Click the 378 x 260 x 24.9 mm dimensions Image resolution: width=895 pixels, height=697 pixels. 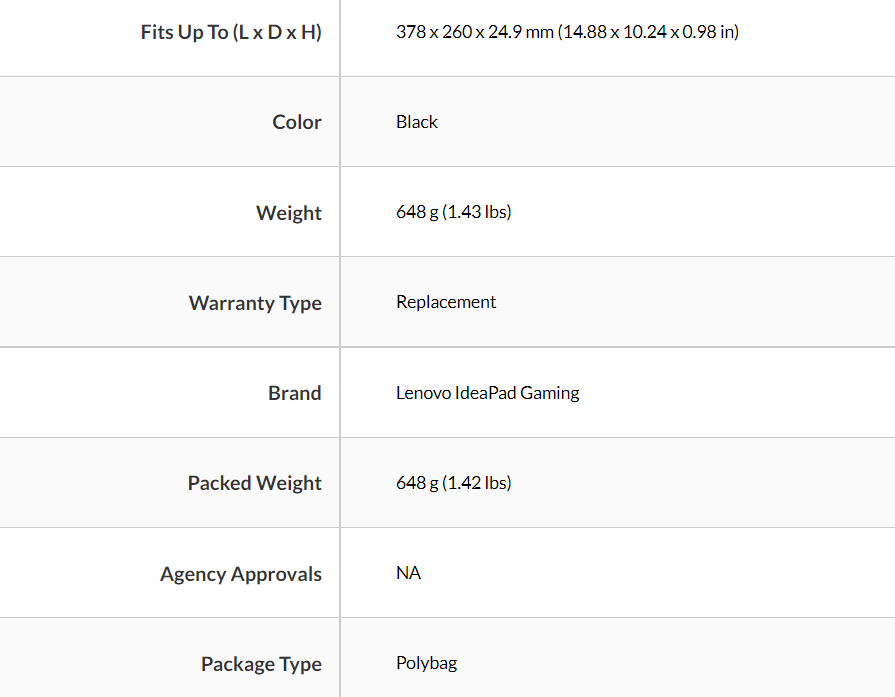[475, 32]
